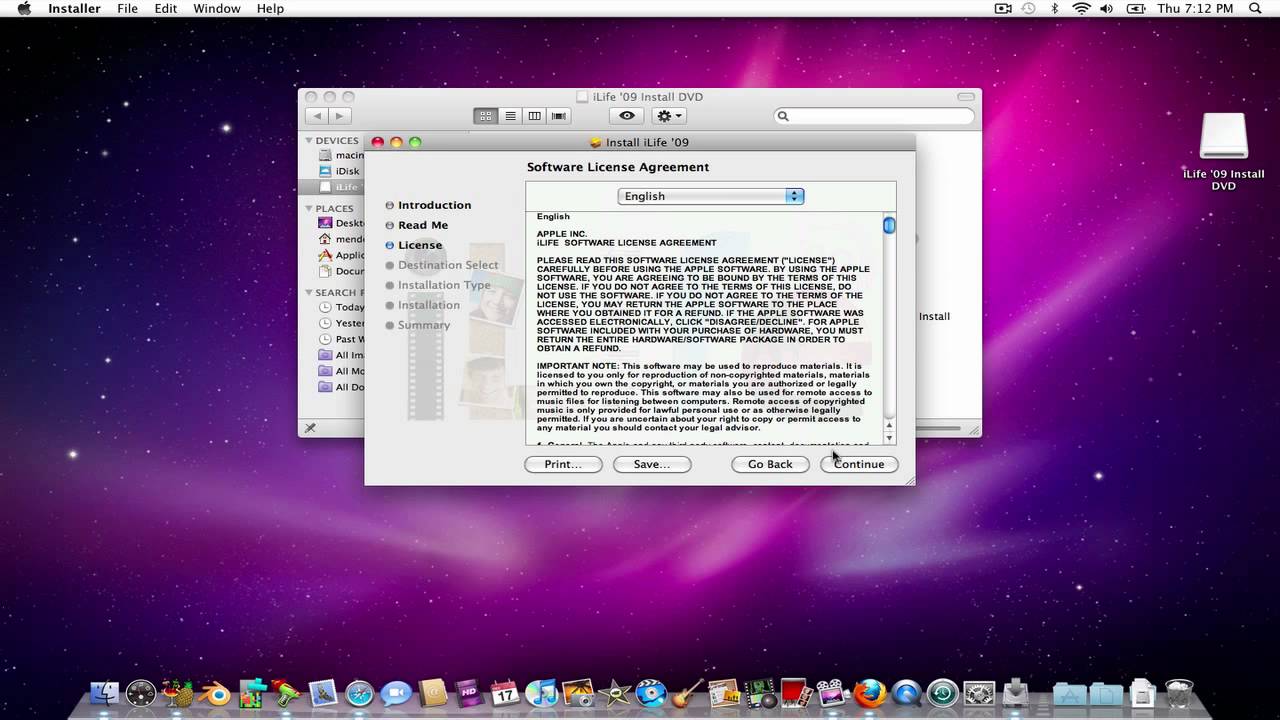Click the License installer step
This screenshot has height=720, width=1280.
420,245
